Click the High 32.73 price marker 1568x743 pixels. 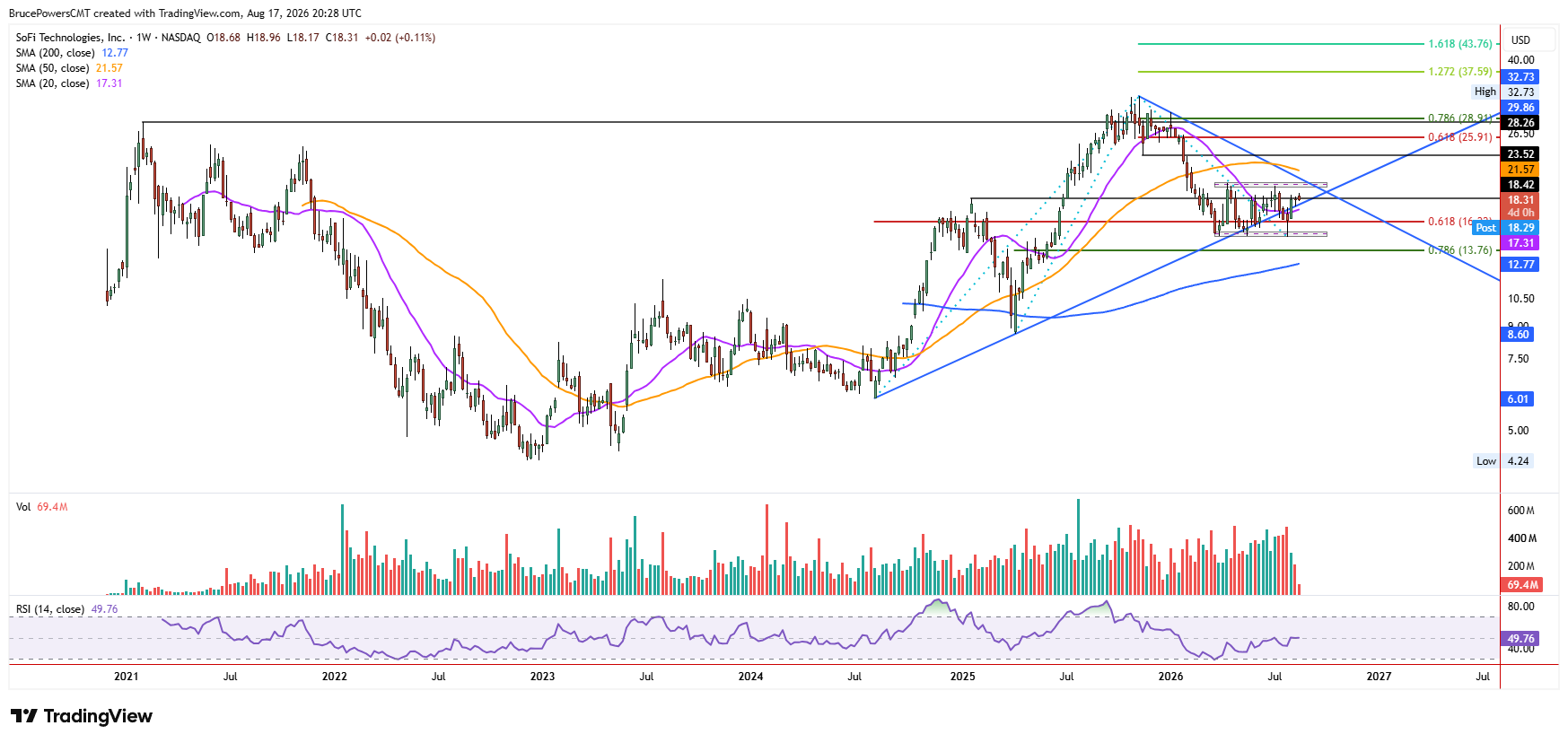click(x=1504, y=92)
